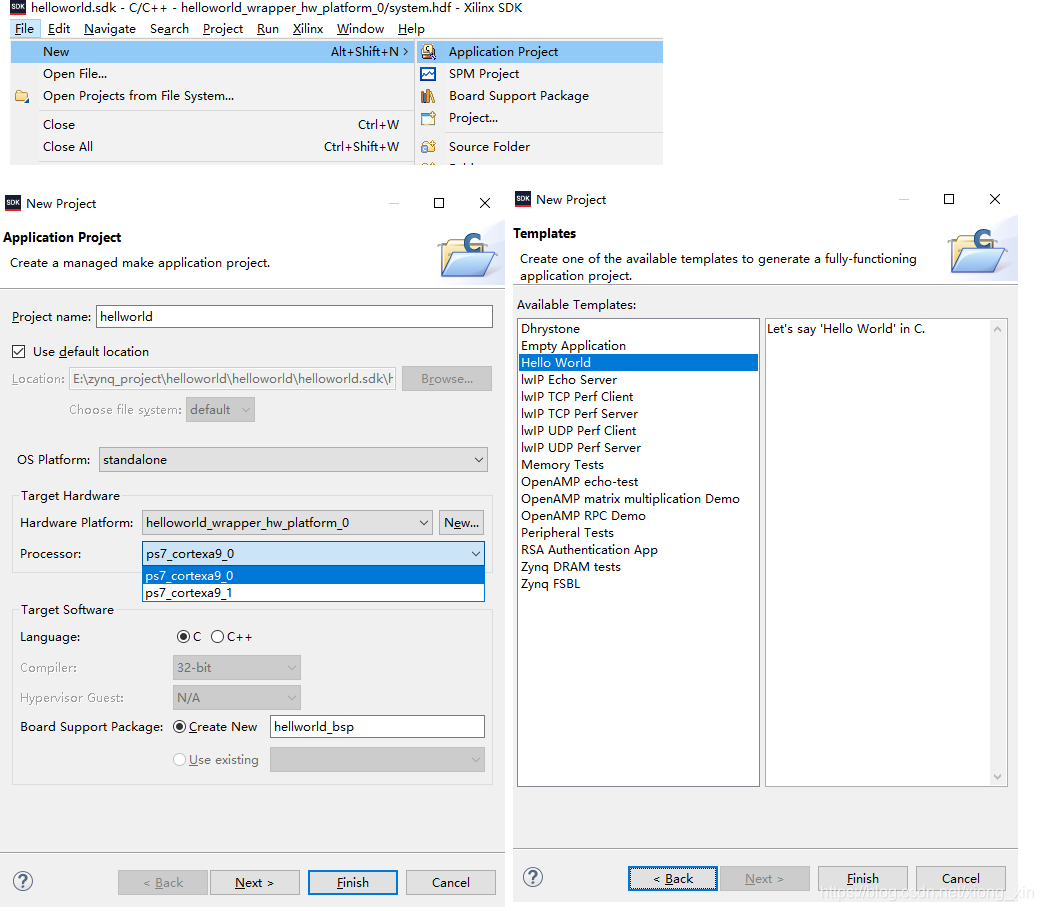
Task: Click Finish in Templates dialog
Action: tap(863, 878)
